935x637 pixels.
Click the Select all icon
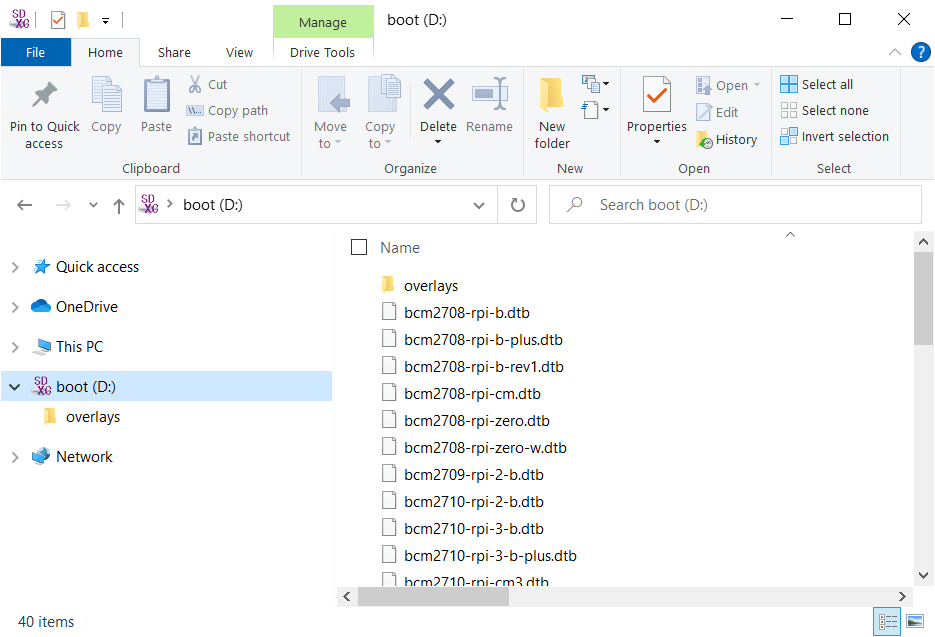coord(788,84)
